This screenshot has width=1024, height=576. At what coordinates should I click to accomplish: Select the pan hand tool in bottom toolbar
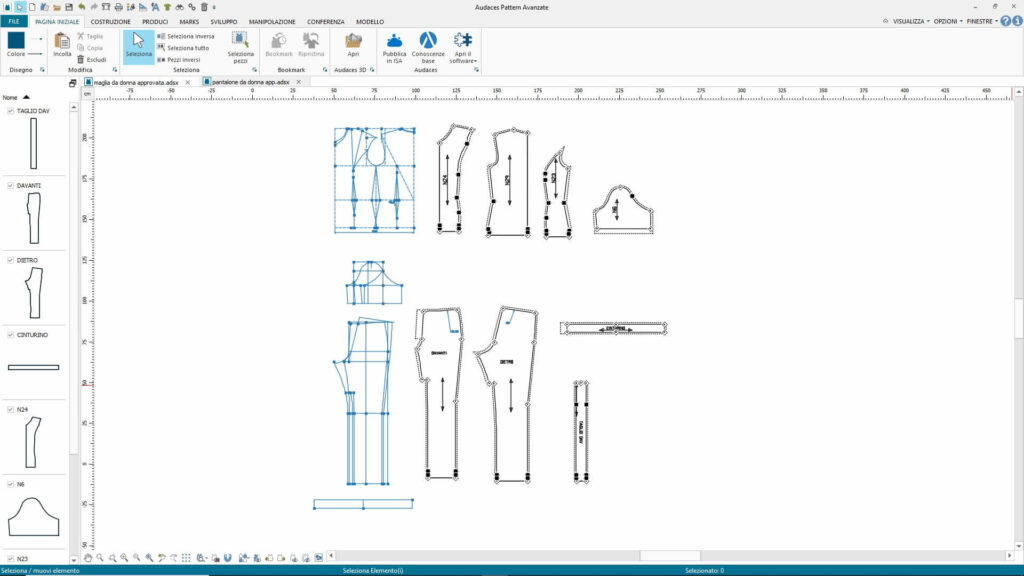click(x=88, y=558)
